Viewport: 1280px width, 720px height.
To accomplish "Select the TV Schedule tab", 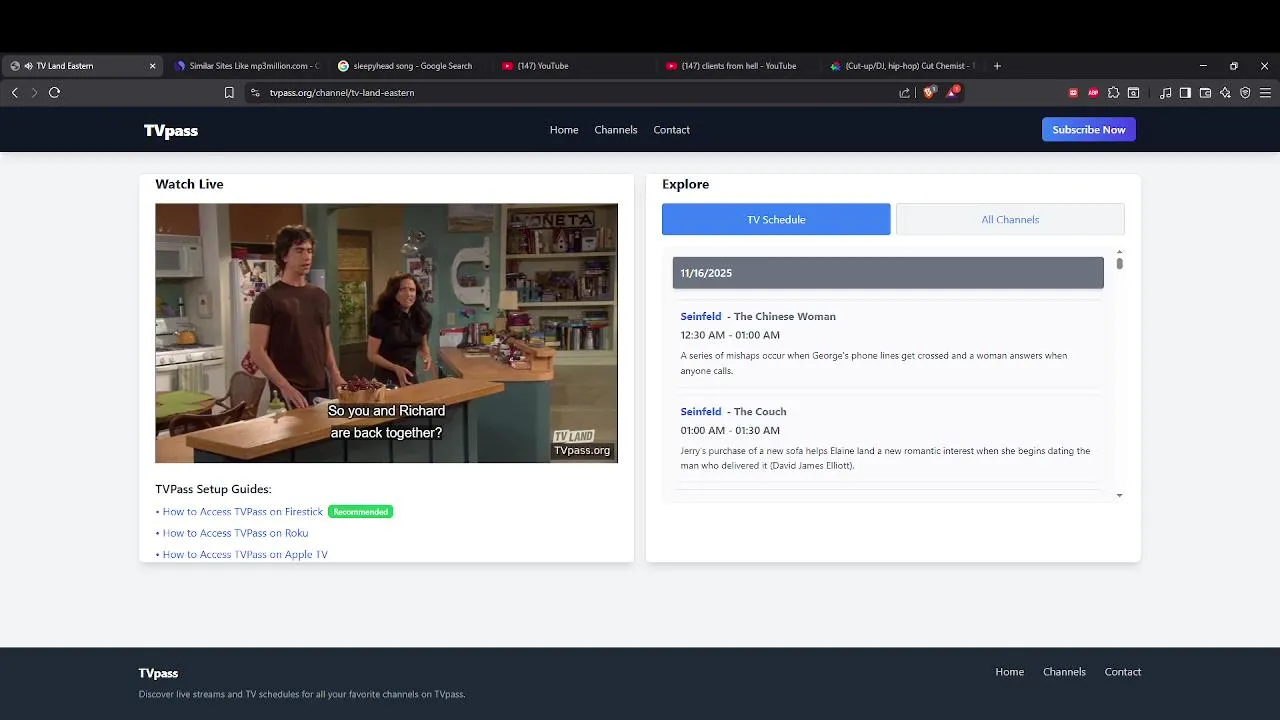I will 776,219.
